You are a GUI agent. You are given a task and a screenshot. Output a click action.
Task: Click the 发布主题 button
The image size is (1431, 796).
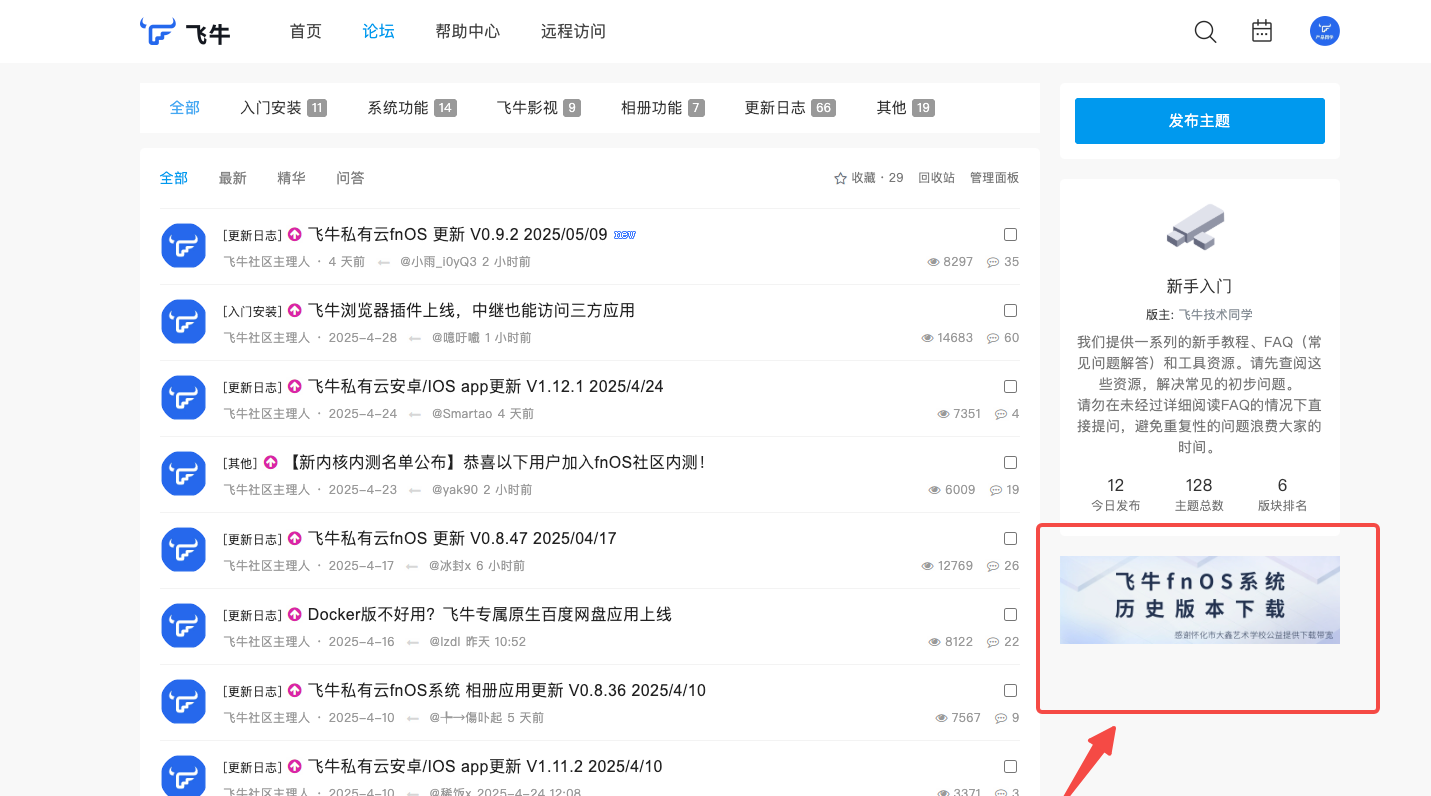(1199, 121)
